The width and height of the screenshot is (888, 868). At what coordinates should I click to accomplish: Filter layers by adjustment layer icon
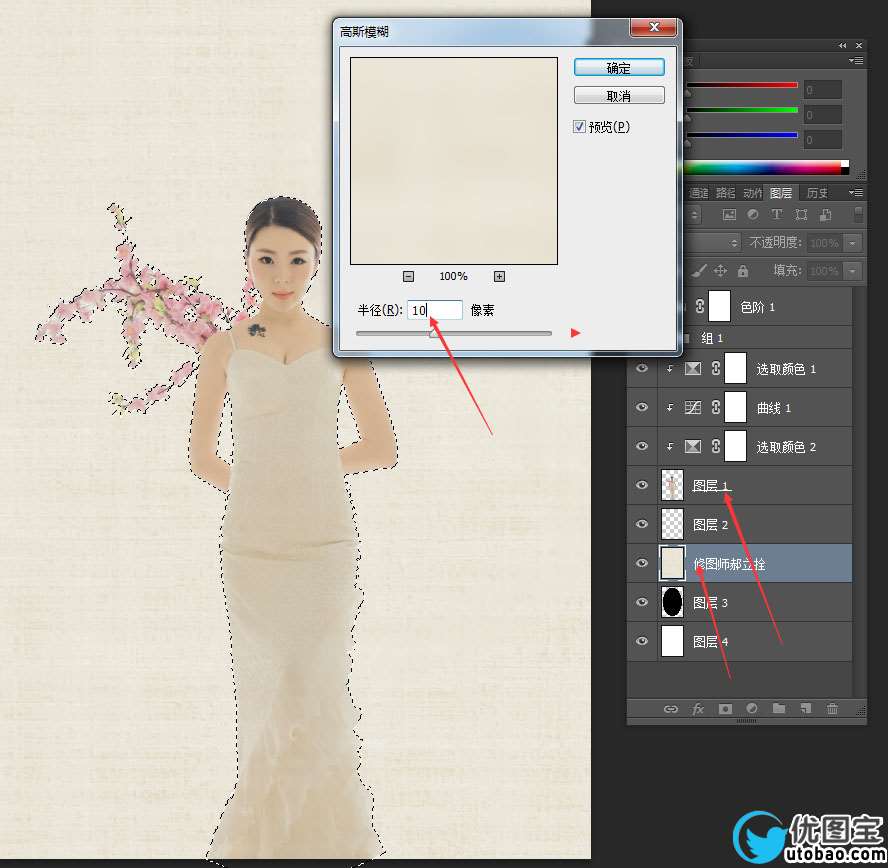click(x=753, y=215)
